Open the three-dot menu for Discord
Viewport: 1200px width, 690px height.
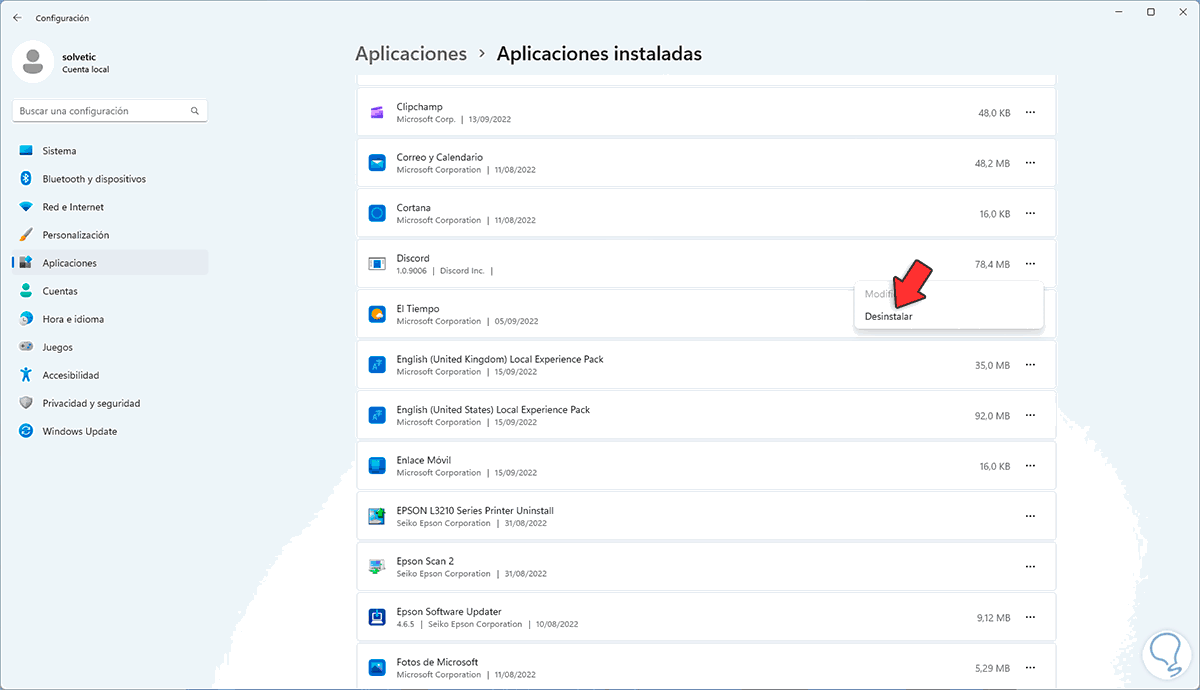click(1030, 264)
